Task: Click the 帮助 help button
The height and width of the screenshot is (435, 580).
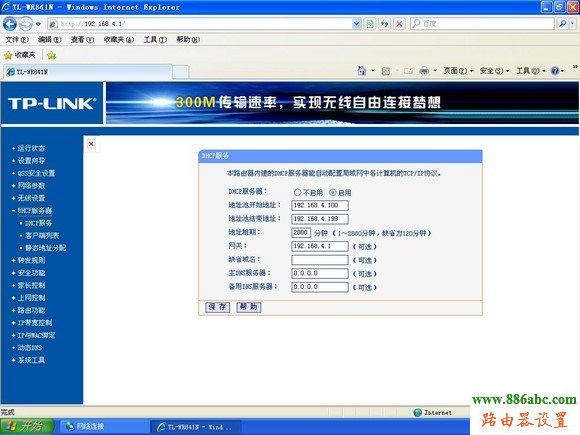Action: pos(249,307)
